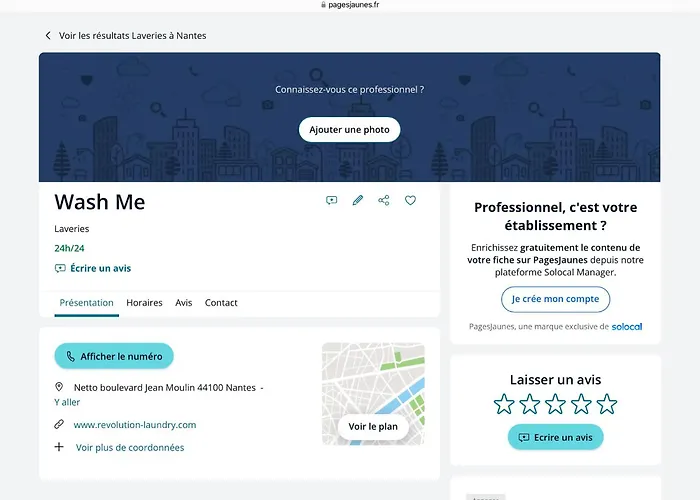Screen dimensions: 700x500
Task: Open the Présentation tab
Action: point(86,303)
